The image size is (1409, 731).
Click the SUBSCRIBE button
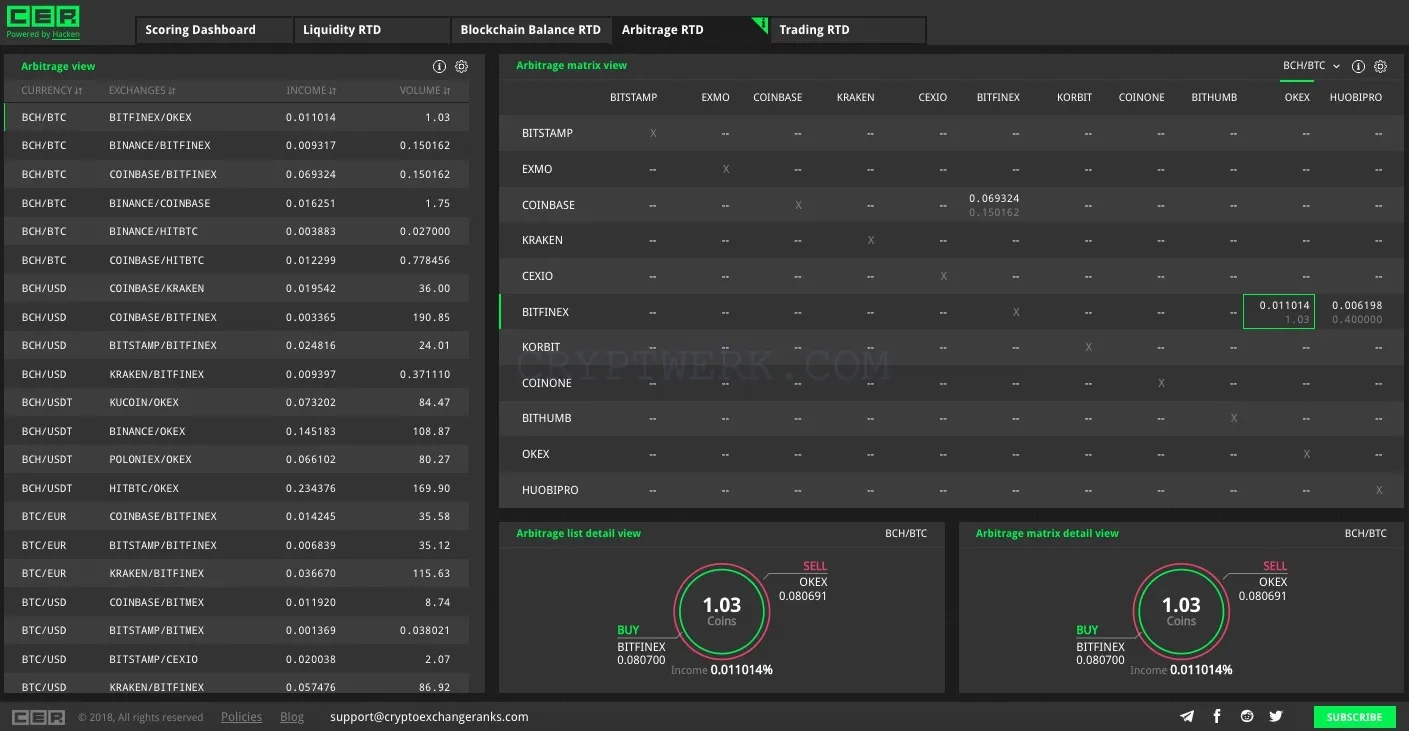pos(1354,717)
